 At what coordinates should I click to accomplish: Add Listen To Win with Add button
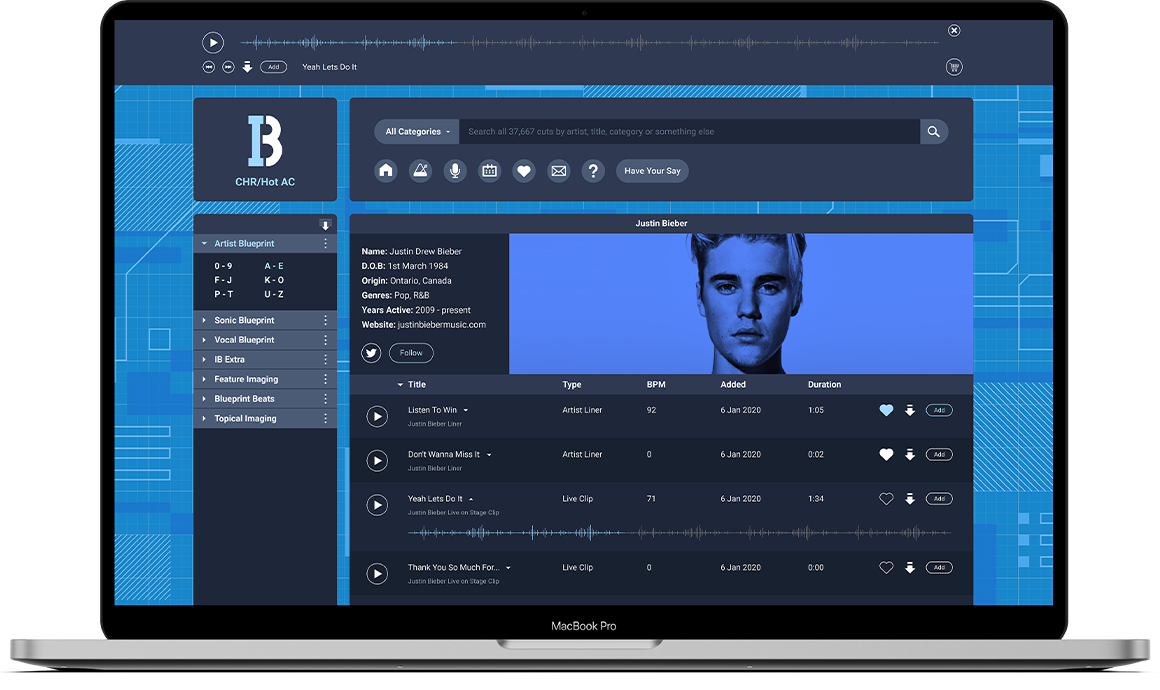[939, 410]
